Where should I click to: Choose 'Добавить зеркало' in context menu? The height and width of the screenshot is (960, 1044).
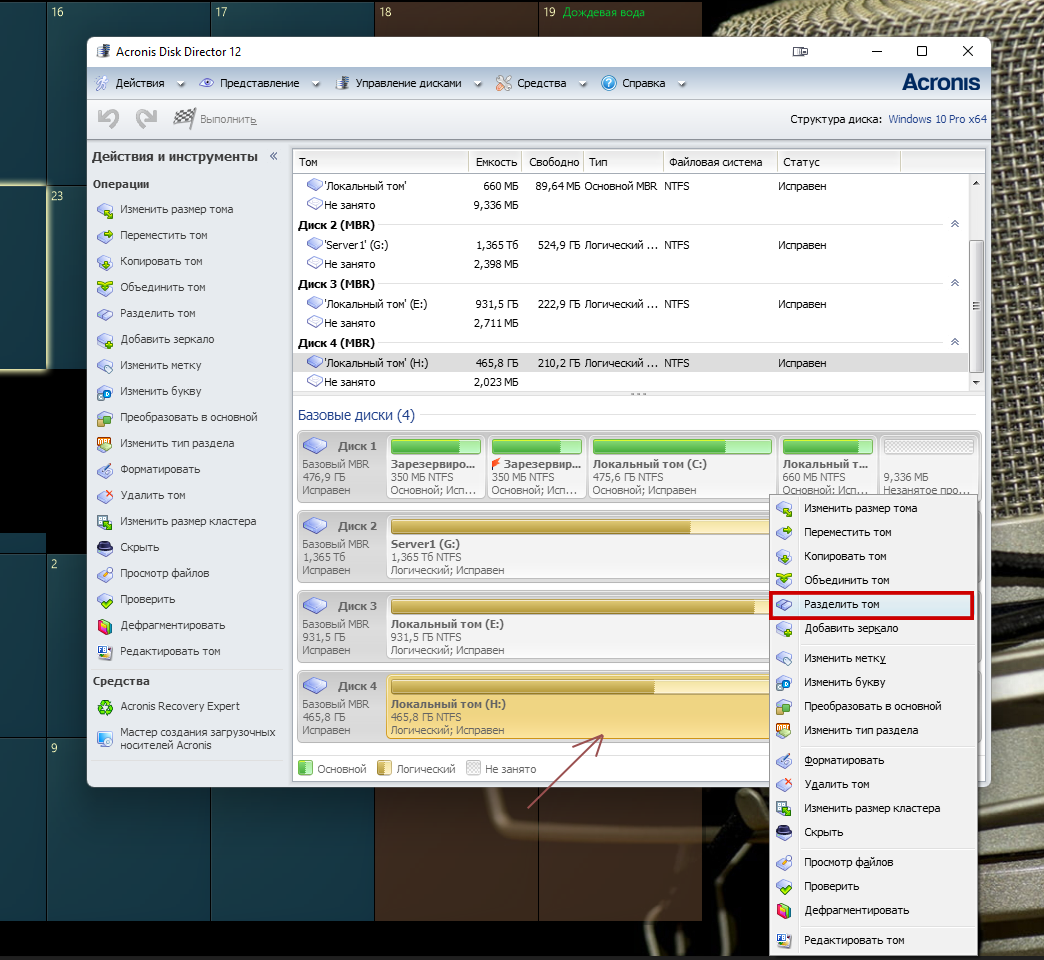pyautogui.click(x=872, y=628)
